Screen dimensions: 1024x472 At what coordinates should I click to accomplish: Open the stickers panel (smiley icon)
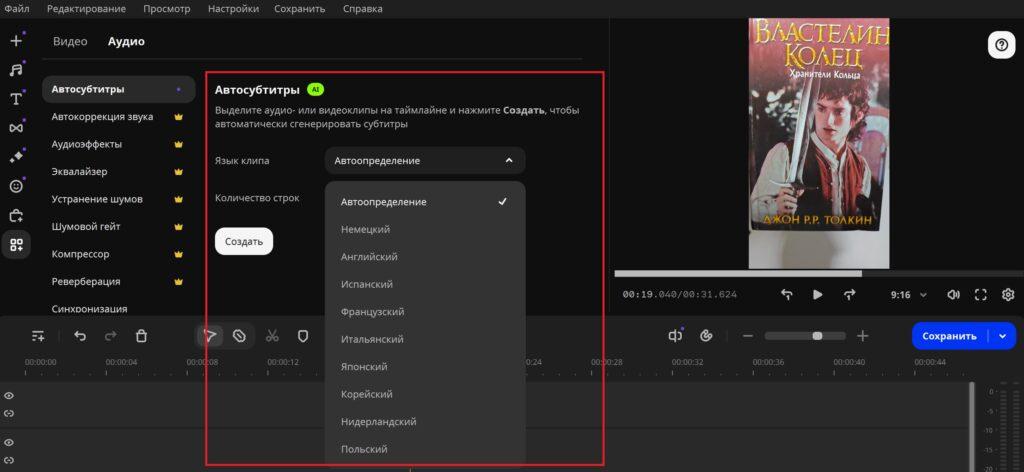point(16,187)
